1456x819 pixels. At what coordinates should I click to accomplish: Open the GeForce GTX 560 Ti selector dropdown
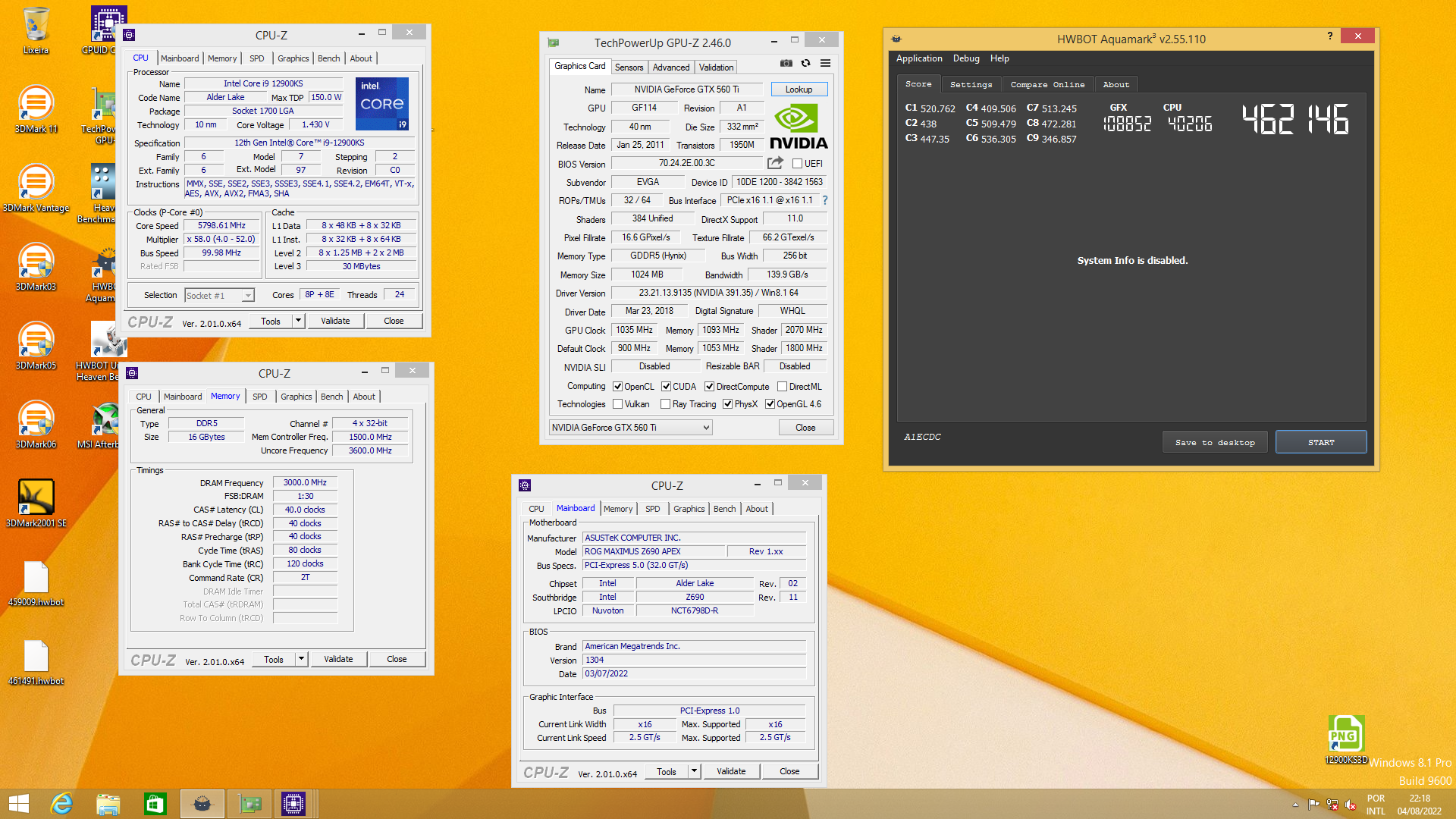(631, 428)
